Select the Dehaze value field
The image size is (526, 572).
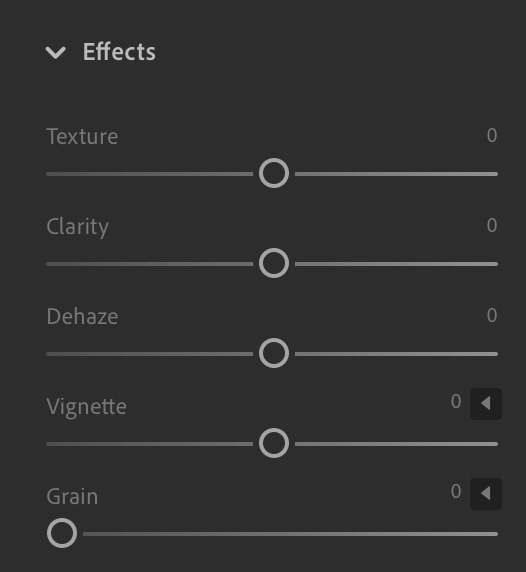tap(492, 315)
